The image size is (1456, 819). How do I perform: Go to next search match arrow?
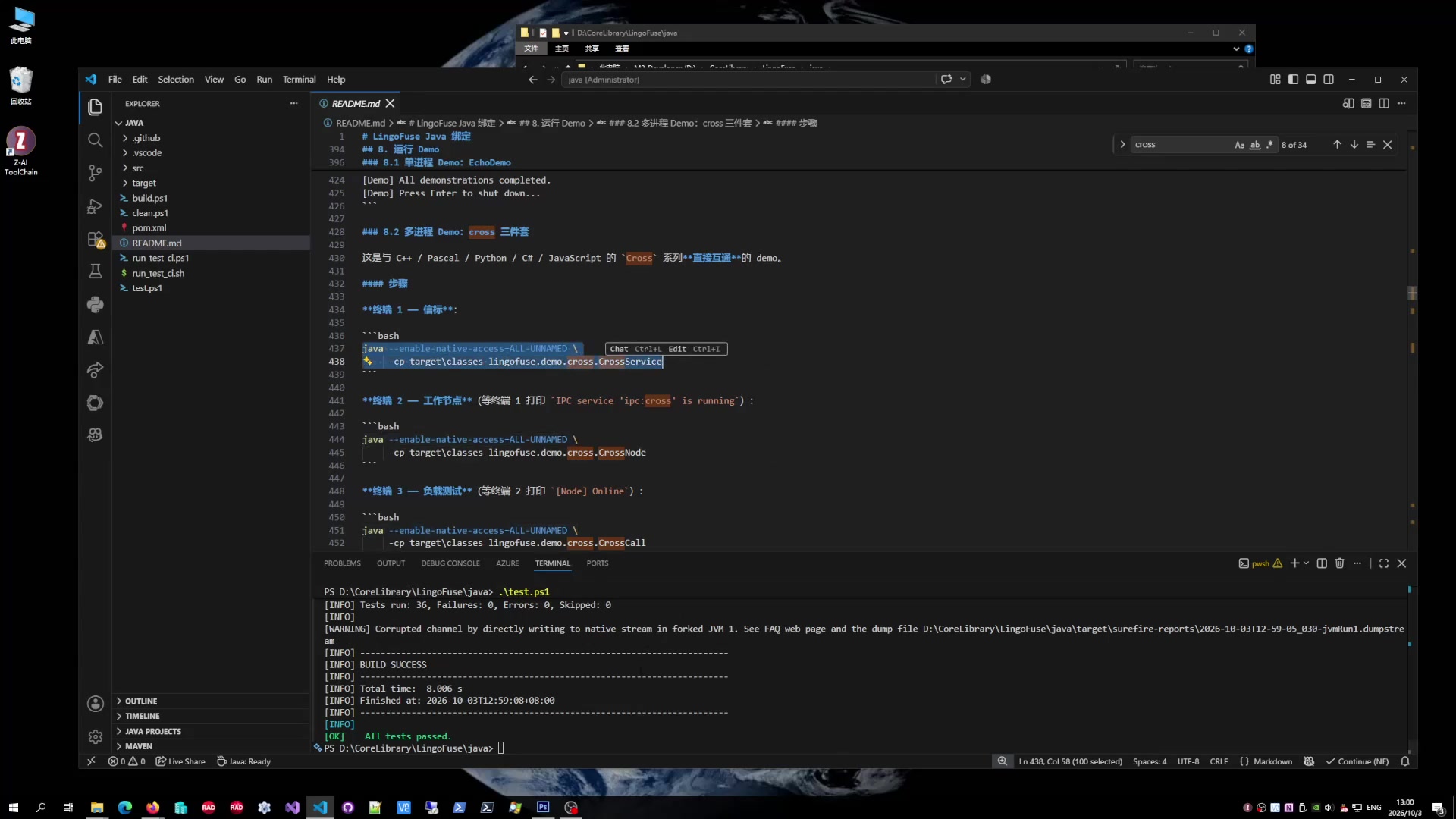point(1354,145)
